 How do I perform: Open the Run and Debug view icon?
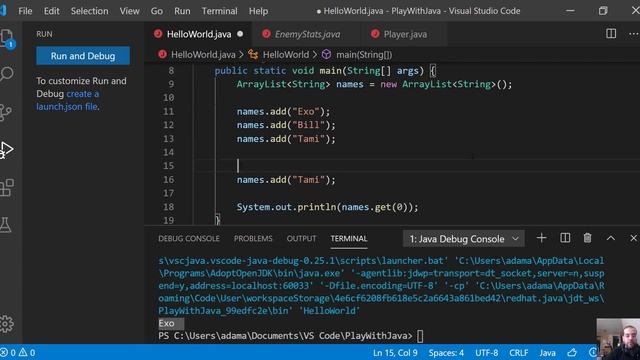[x=7, y=150]
